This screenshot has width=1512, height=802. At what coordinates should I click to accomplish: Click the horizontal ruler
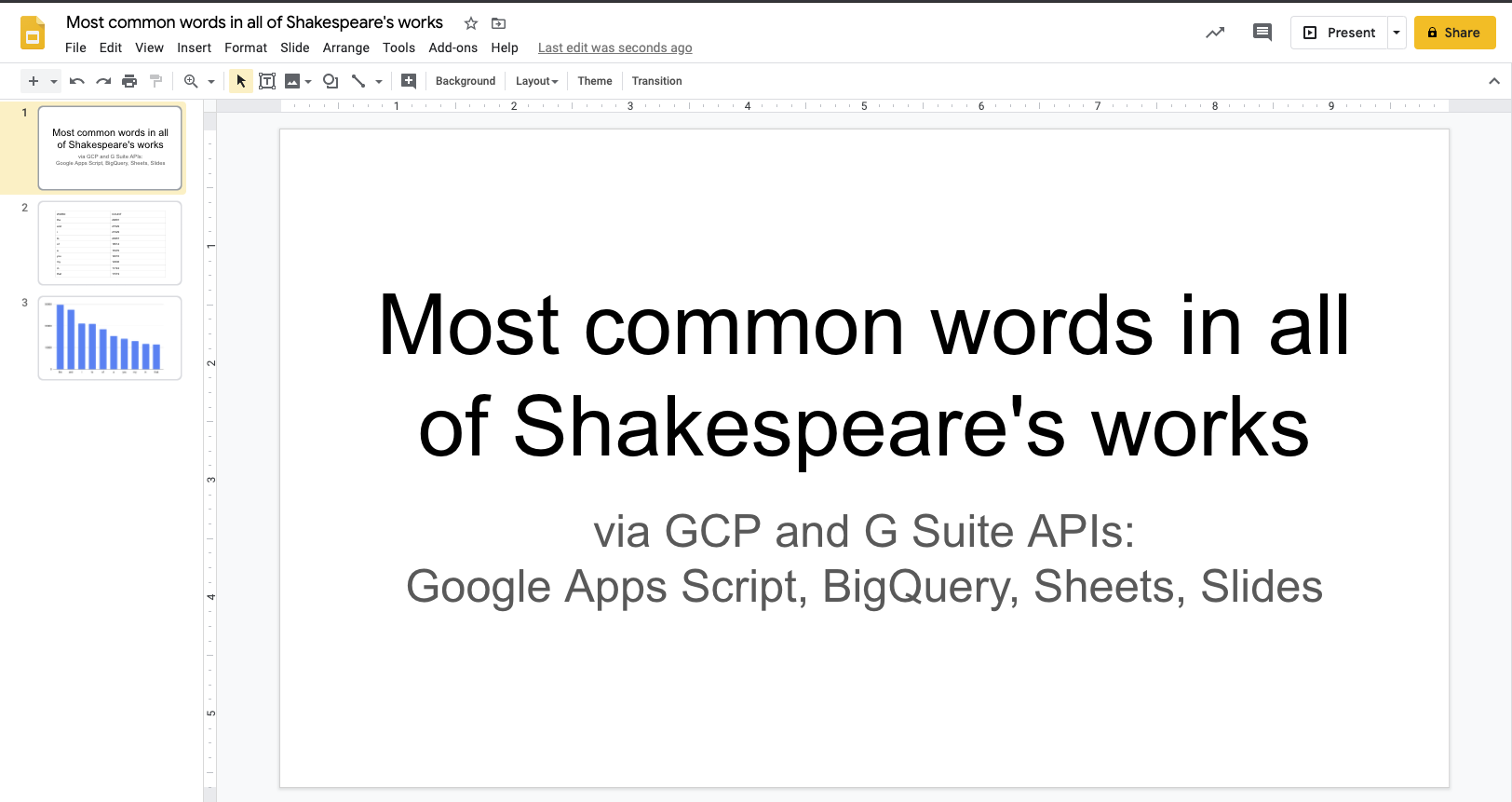click(864, 106)
